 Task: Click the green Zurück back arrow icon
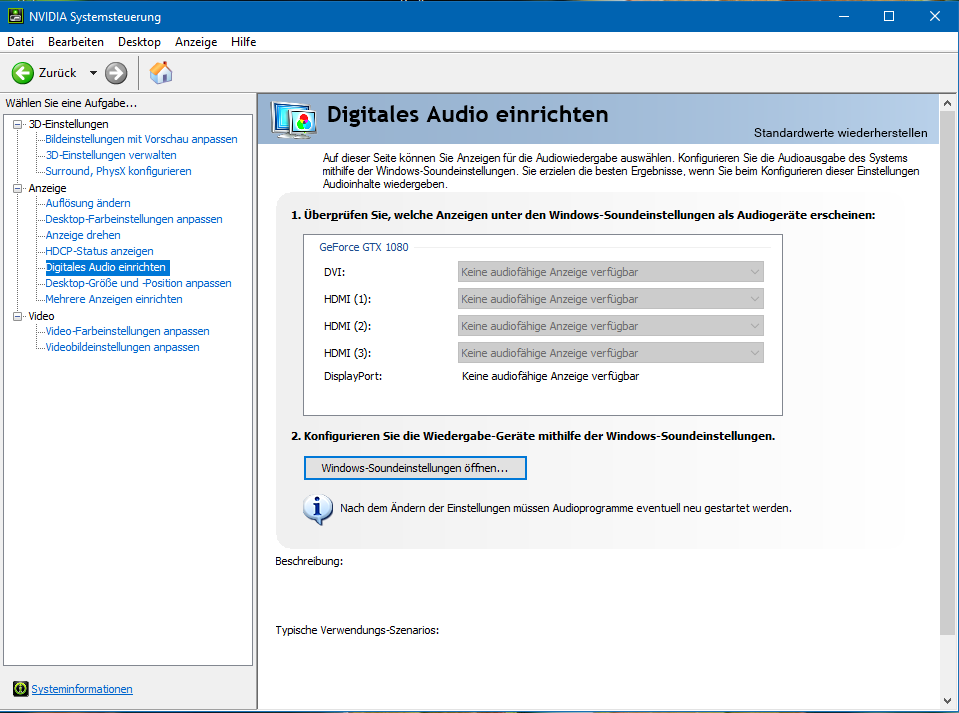[x=22, y=73]
